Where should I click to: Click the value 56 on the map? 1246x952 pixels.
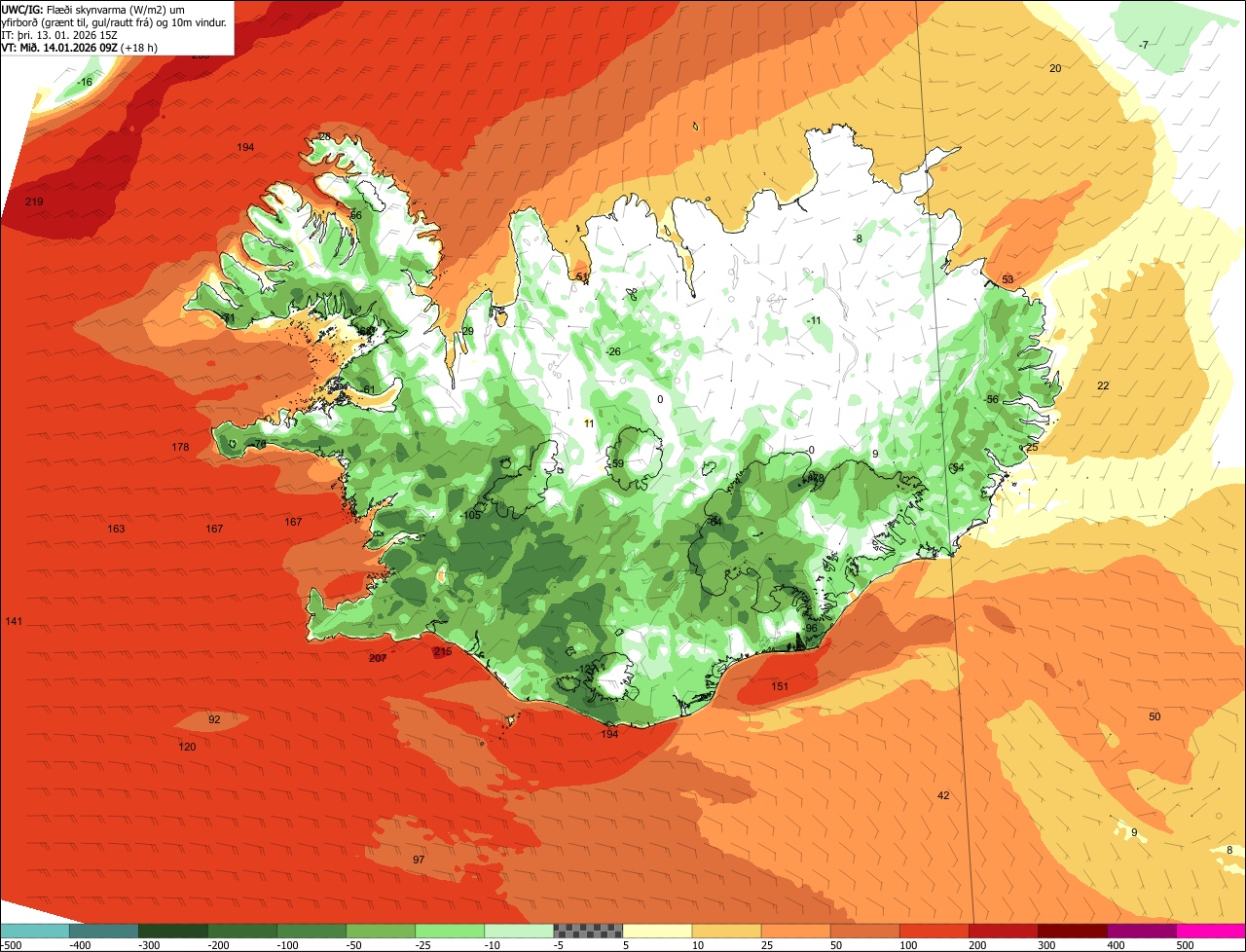click(x=355, y=214)
